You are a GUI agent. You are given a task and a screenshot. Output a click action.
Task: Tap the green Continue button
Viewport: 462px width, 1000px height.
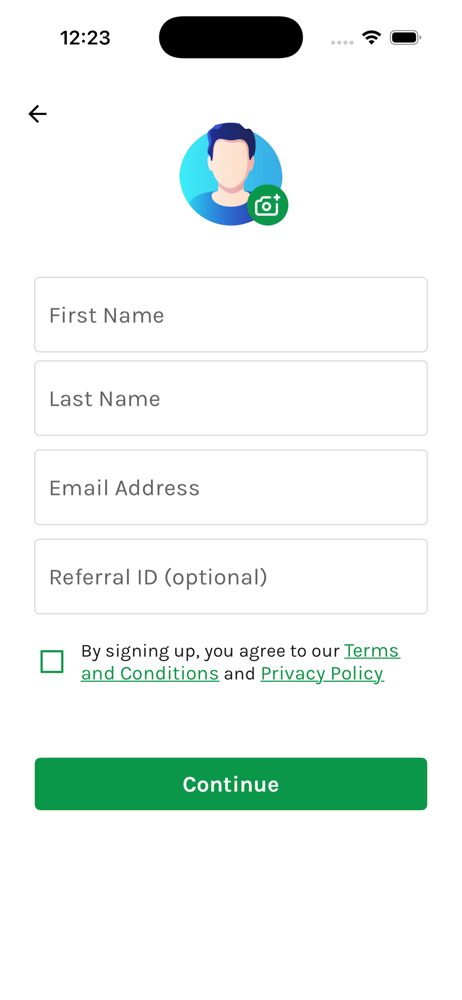[231, 784]
